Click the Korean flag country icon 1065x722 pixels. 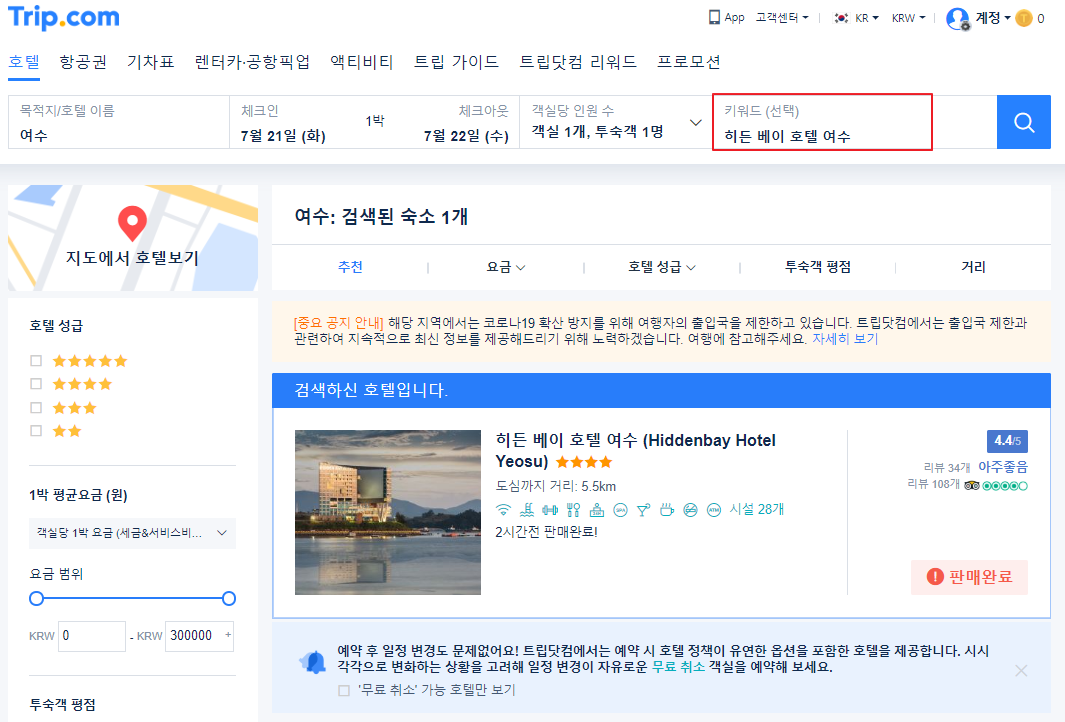pyautogui.click(x=842, y=18)
